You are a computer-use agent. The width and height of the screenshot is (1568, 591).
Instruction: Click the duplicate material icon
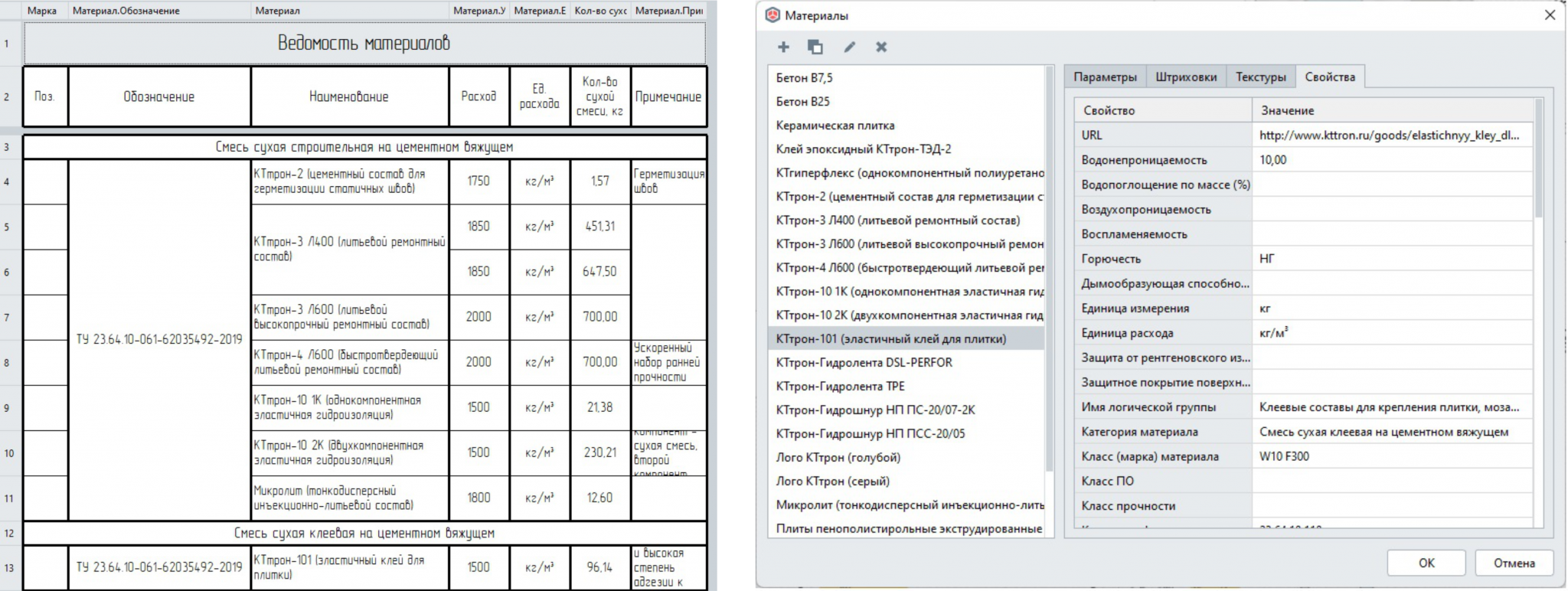click(815, 47)
